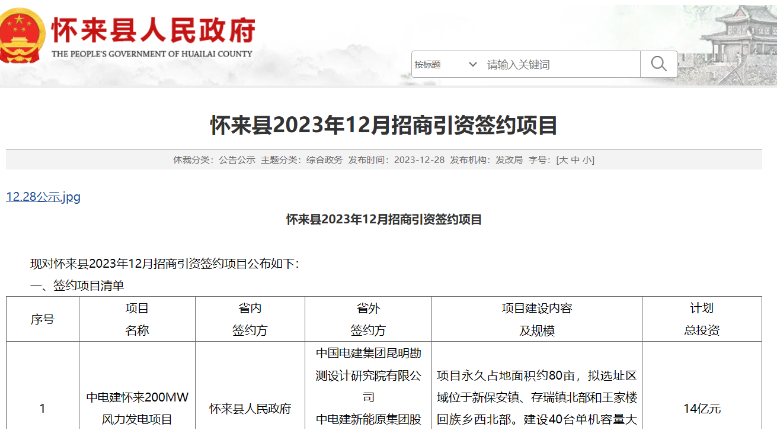The image size is (777, 429).
Task: Select the 项目名称 table column header
Action: 137,319
